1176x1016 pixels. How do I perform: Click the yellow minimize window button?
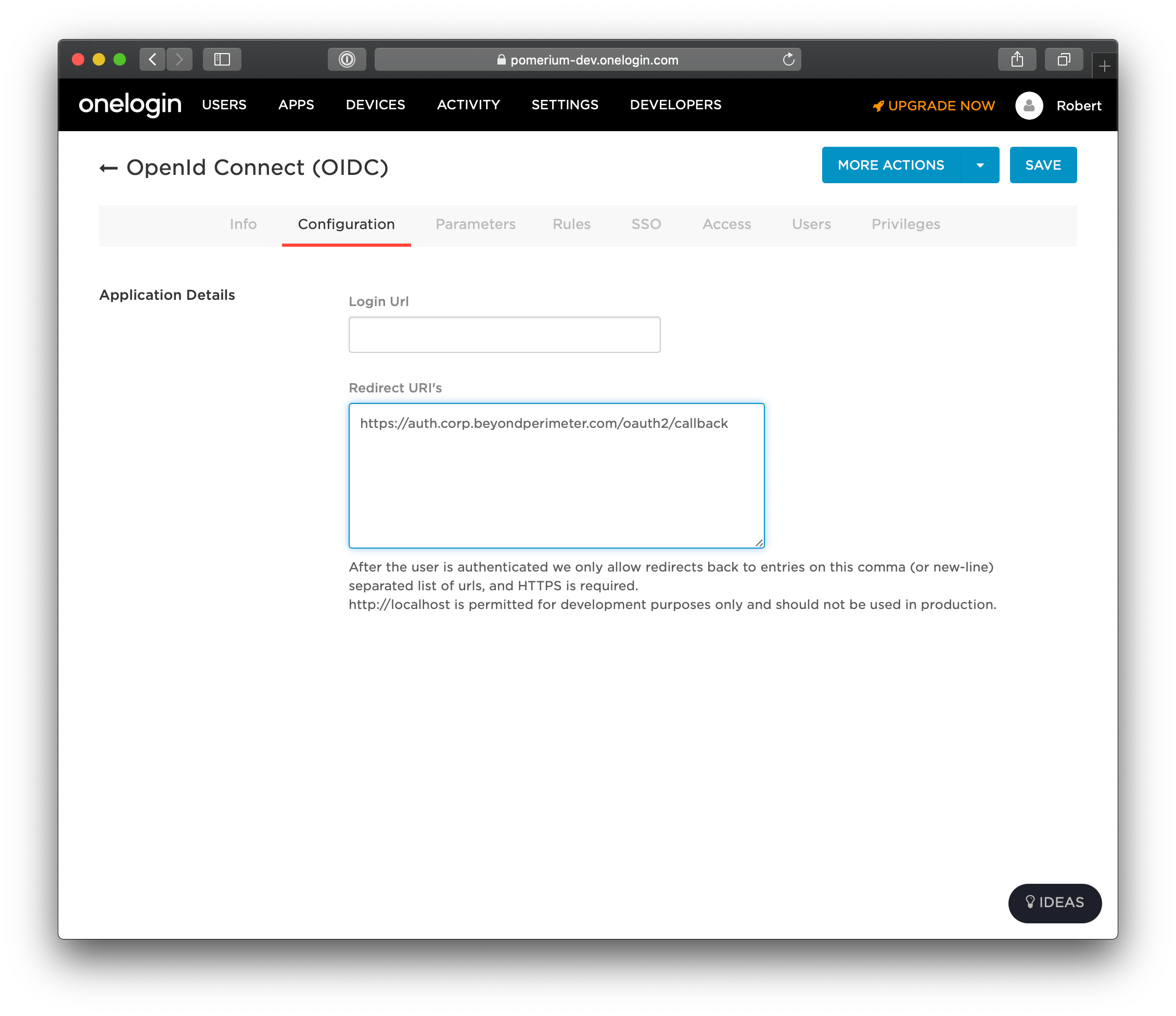coord(99,59)
